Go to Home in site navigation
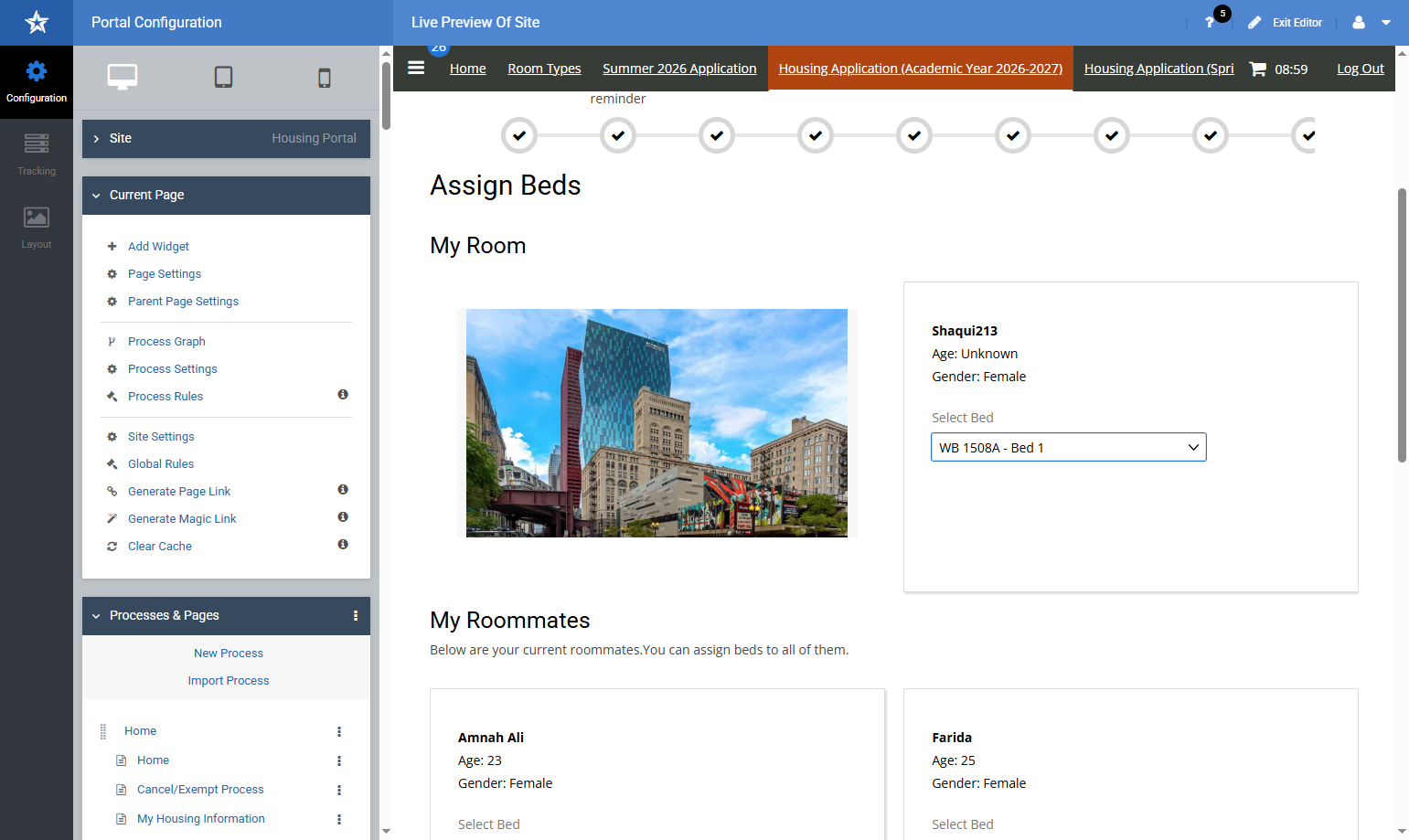Image resolution: width=1409 pixels, height=840 pixels. [x=468, y=69]
